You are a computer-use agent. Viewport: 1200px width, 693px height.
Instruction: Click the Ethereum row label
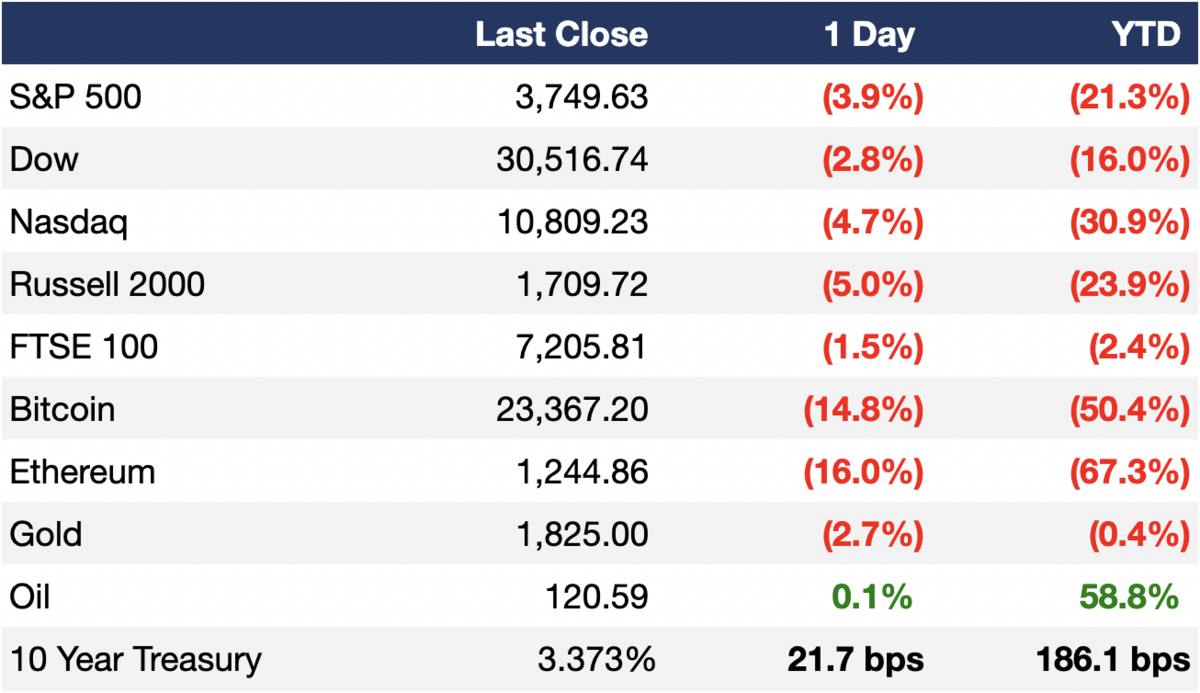click(x=82, y=471)
